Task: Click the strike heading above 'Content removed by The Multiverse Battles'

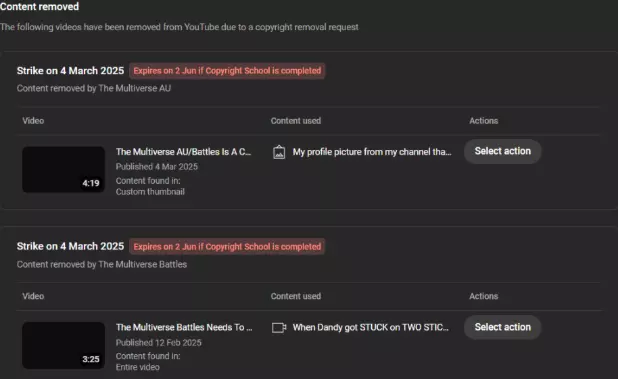Action: coord(70,246)
